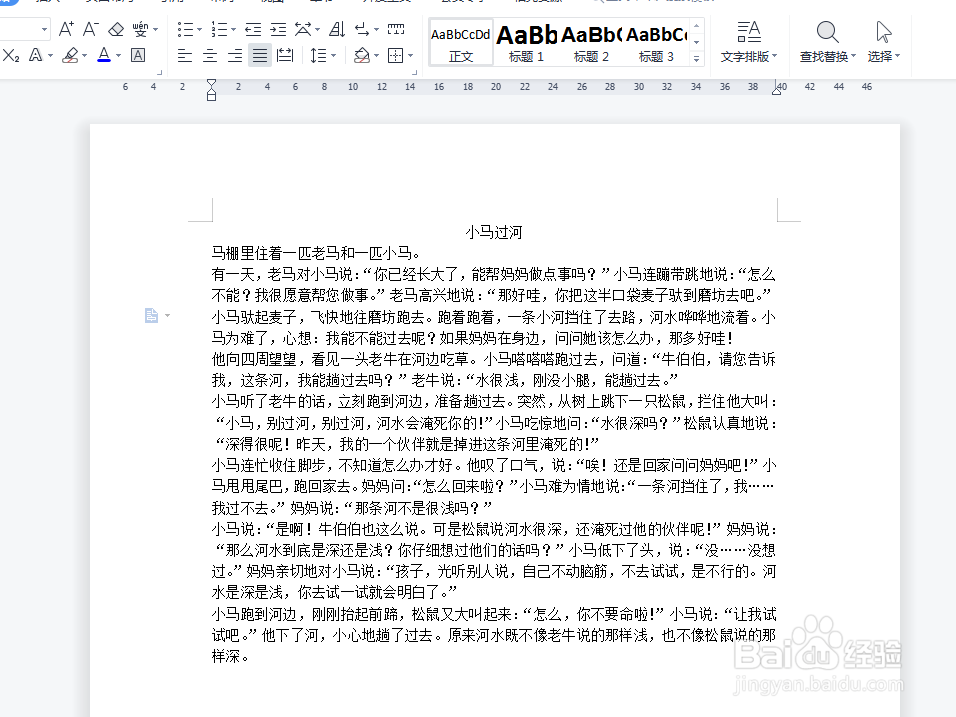Click the increase font size icon
956x717 pixels.
pos(64,30)
